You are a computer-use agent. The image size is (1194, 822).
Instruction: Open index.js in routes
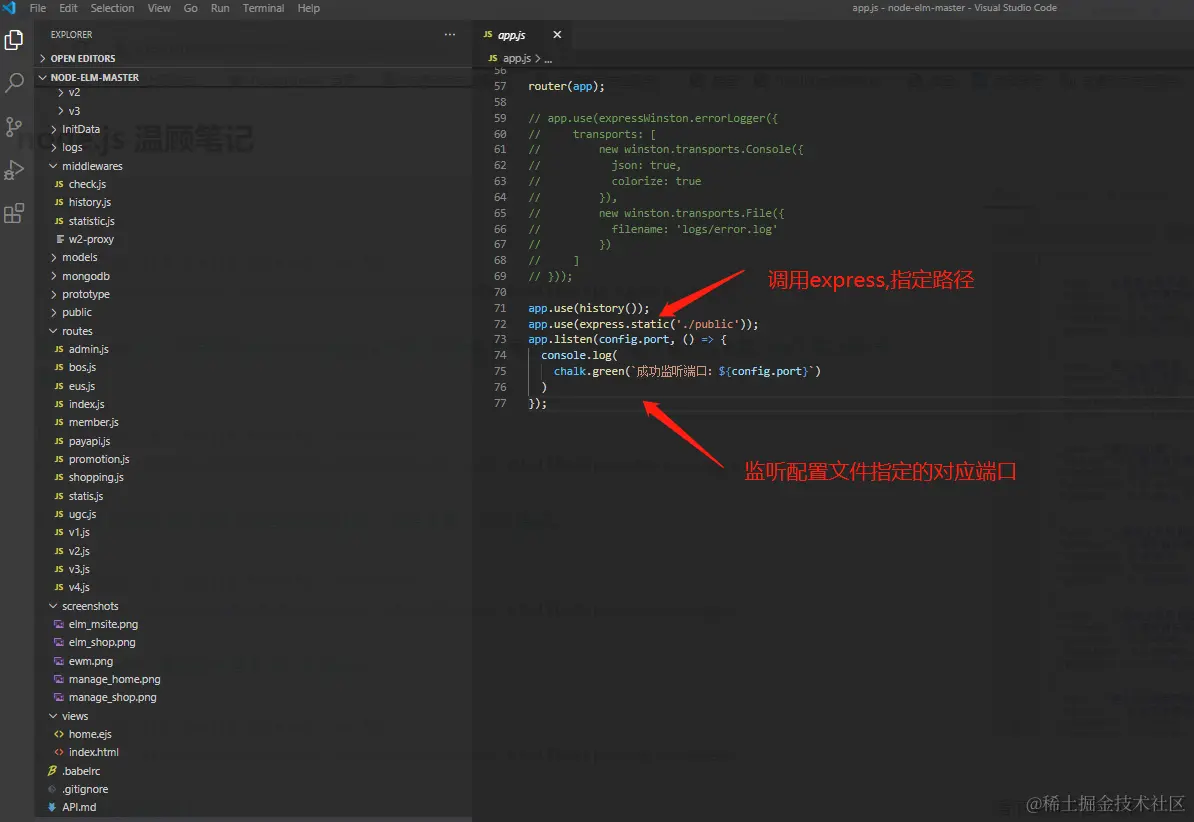tap(86, 405)
